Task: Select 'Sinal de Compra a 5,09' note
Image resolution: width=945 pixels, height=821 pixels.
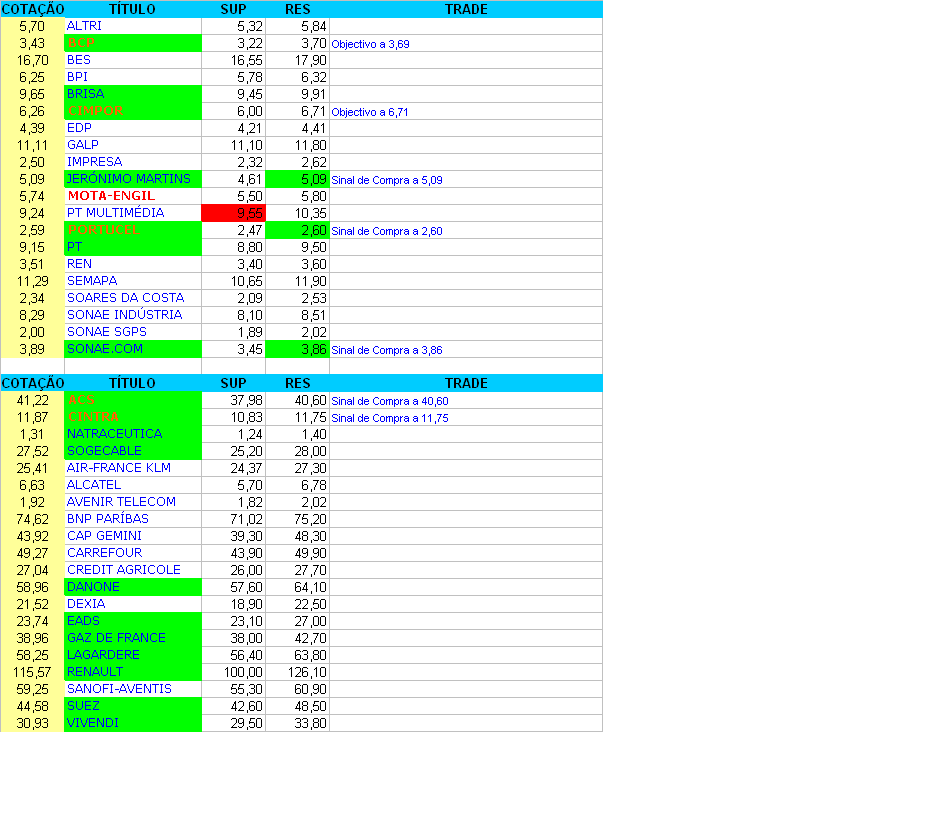Action: [x=387, y=180]
